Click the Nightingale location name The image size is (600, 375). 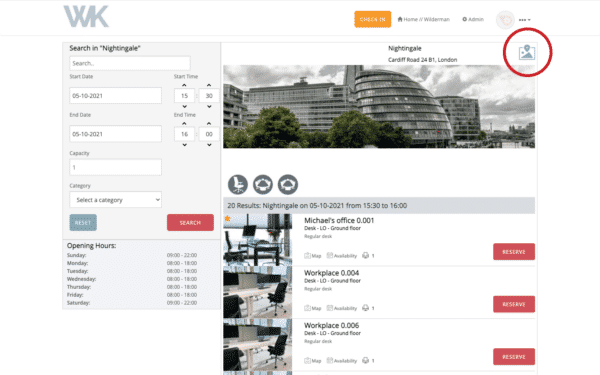(x=405, y=48)
